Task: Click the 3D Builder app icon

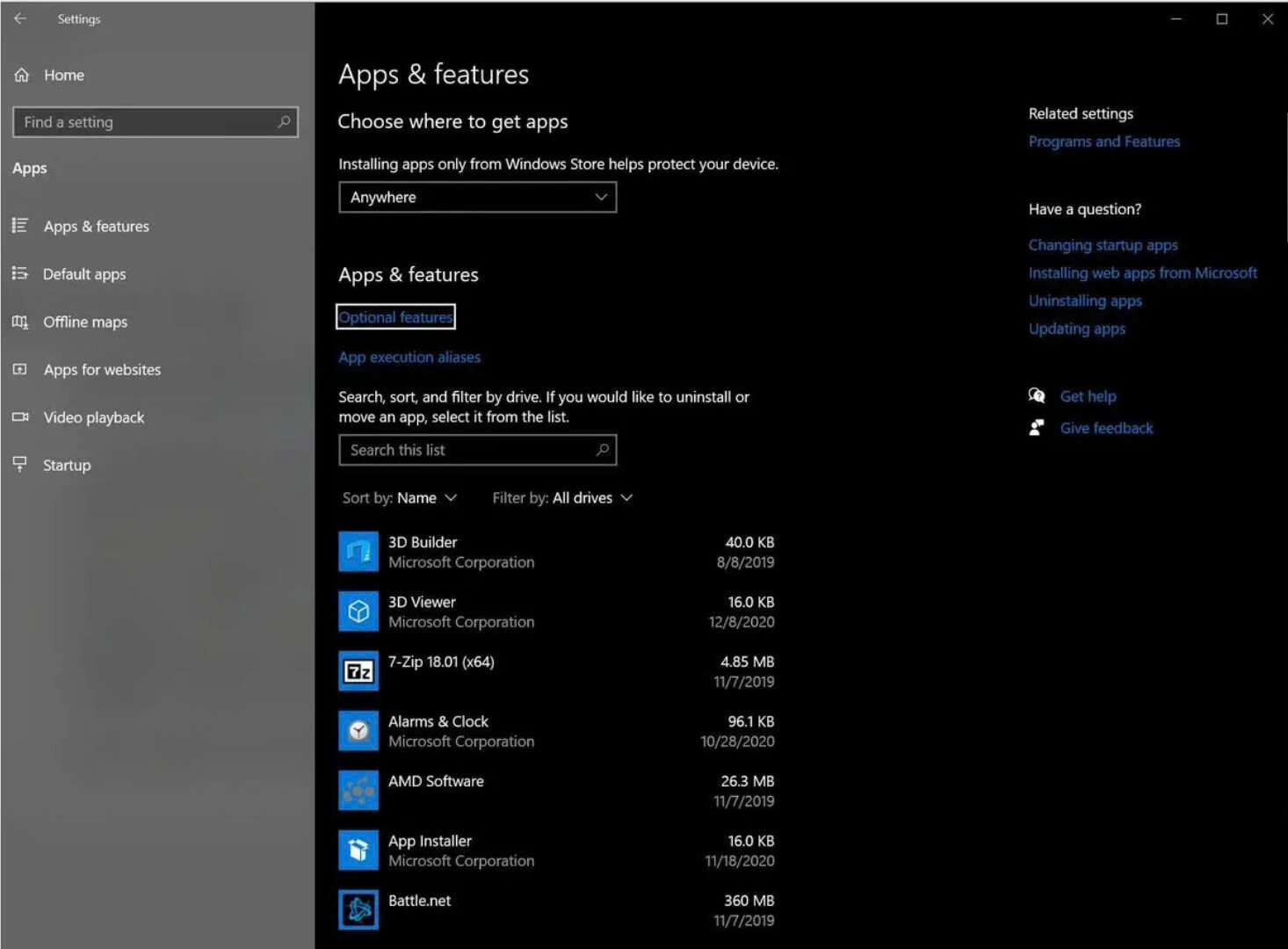Action: (x=358, y=552)
